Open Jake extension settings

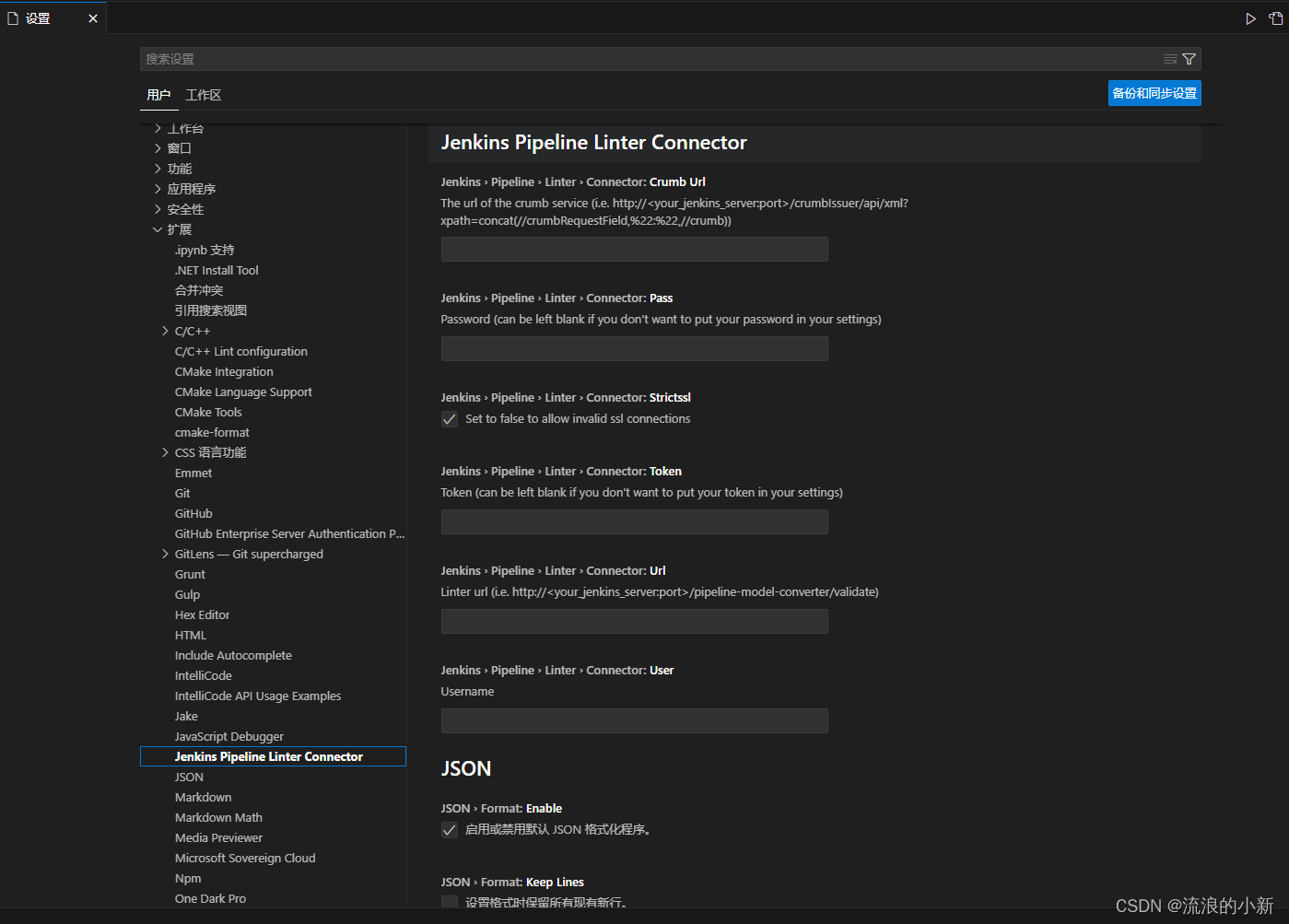[x=186, y=716]
